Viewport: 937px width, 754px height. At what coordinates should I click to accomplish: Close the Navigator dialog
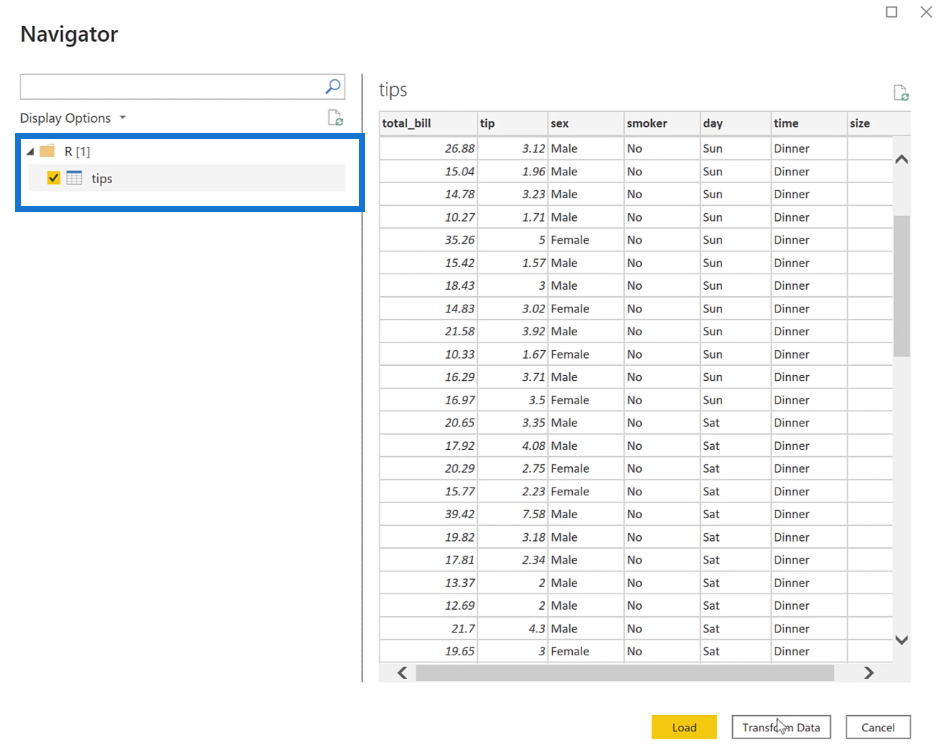(926, 12)
